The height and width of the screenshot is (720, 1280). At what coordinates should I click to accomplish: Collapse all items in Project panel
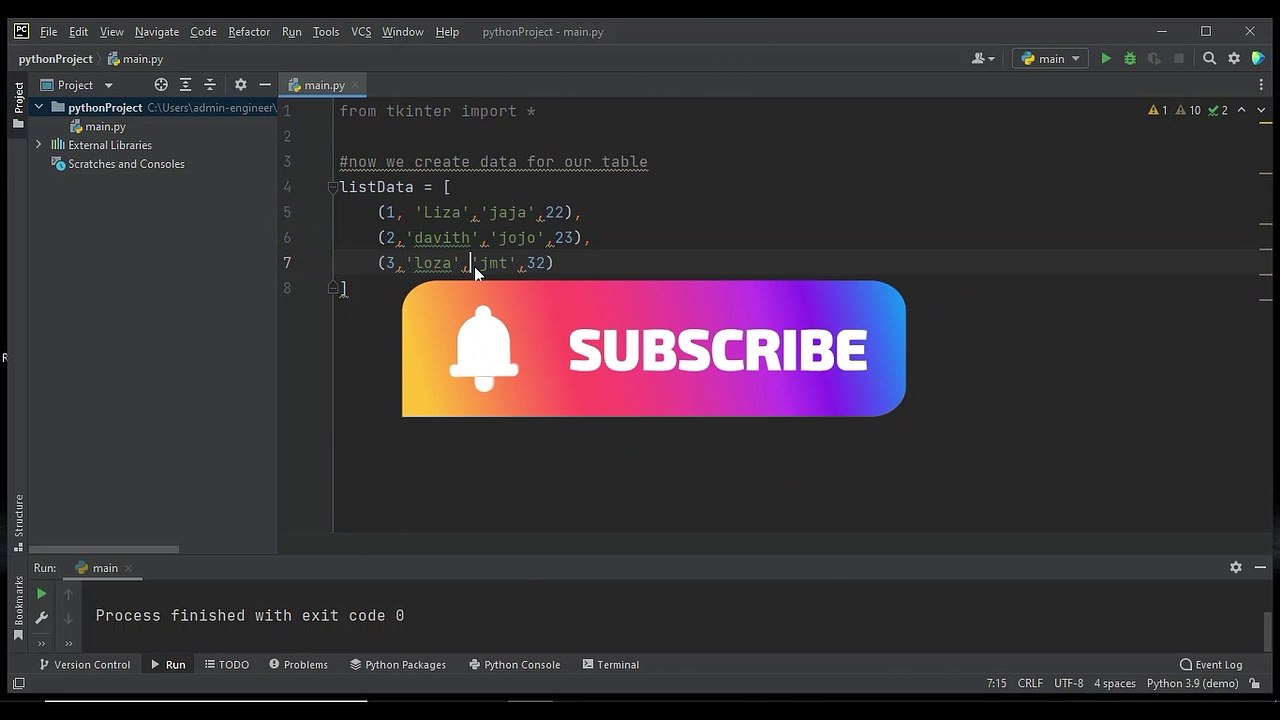pyautogui.click(x=210, y=85)
